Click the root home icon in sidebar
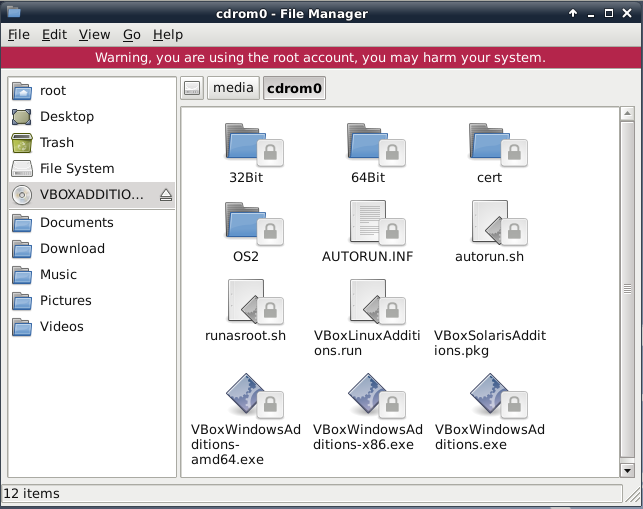Image resolution: width=643 pixels, height=509 pixels. pos(22,91)
